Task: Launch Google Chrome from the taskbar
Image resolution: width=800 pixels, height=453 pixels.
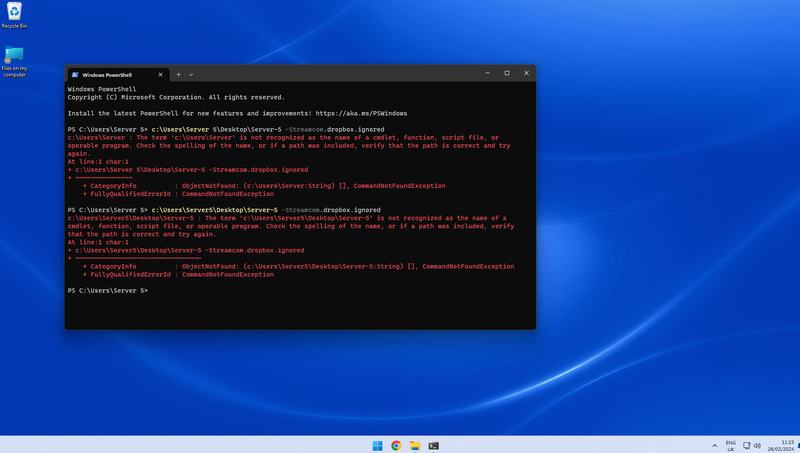Action: [396, 445]
